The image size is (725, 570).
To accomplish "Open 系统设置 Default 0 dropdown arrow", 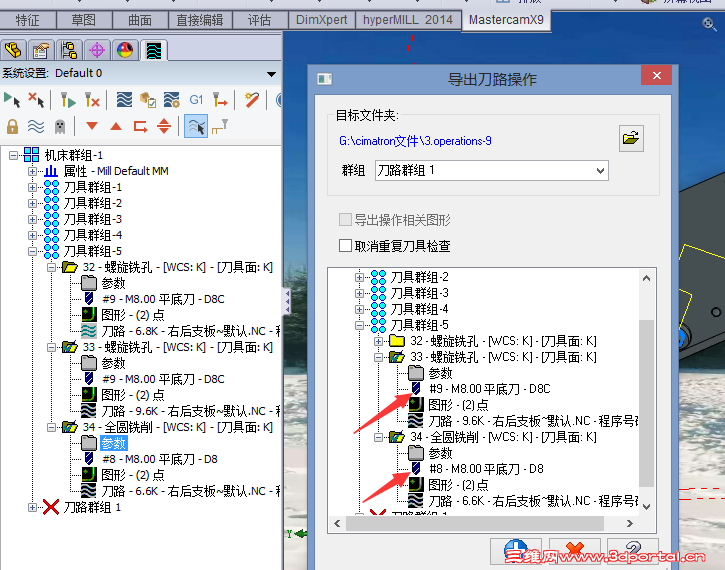I will pyautogui.click(x=271, y=74).
